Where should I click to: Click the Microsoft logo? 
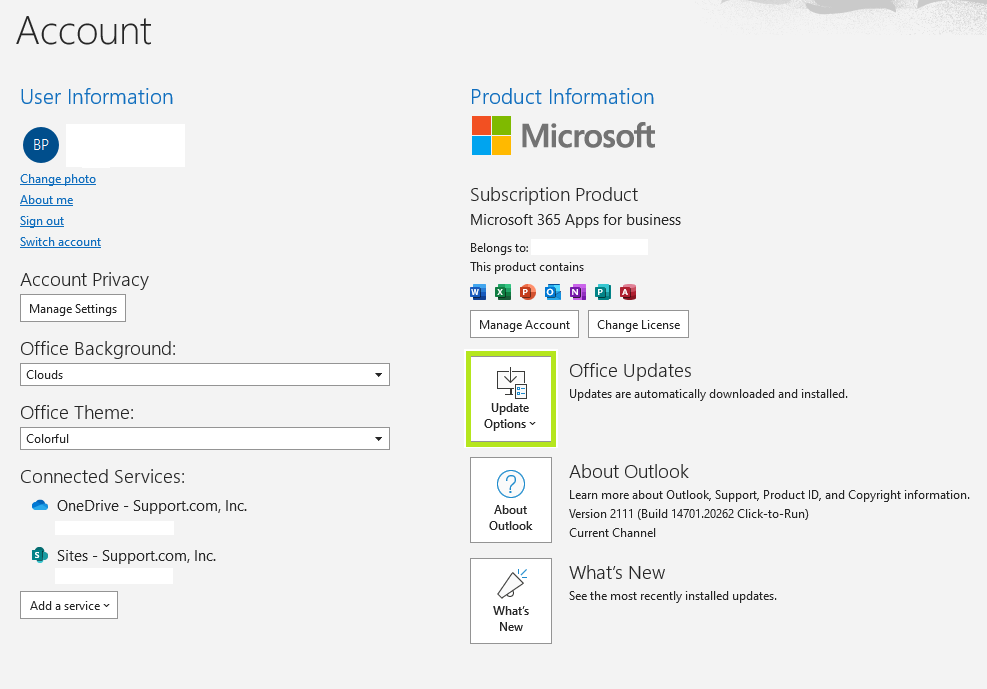563,135
